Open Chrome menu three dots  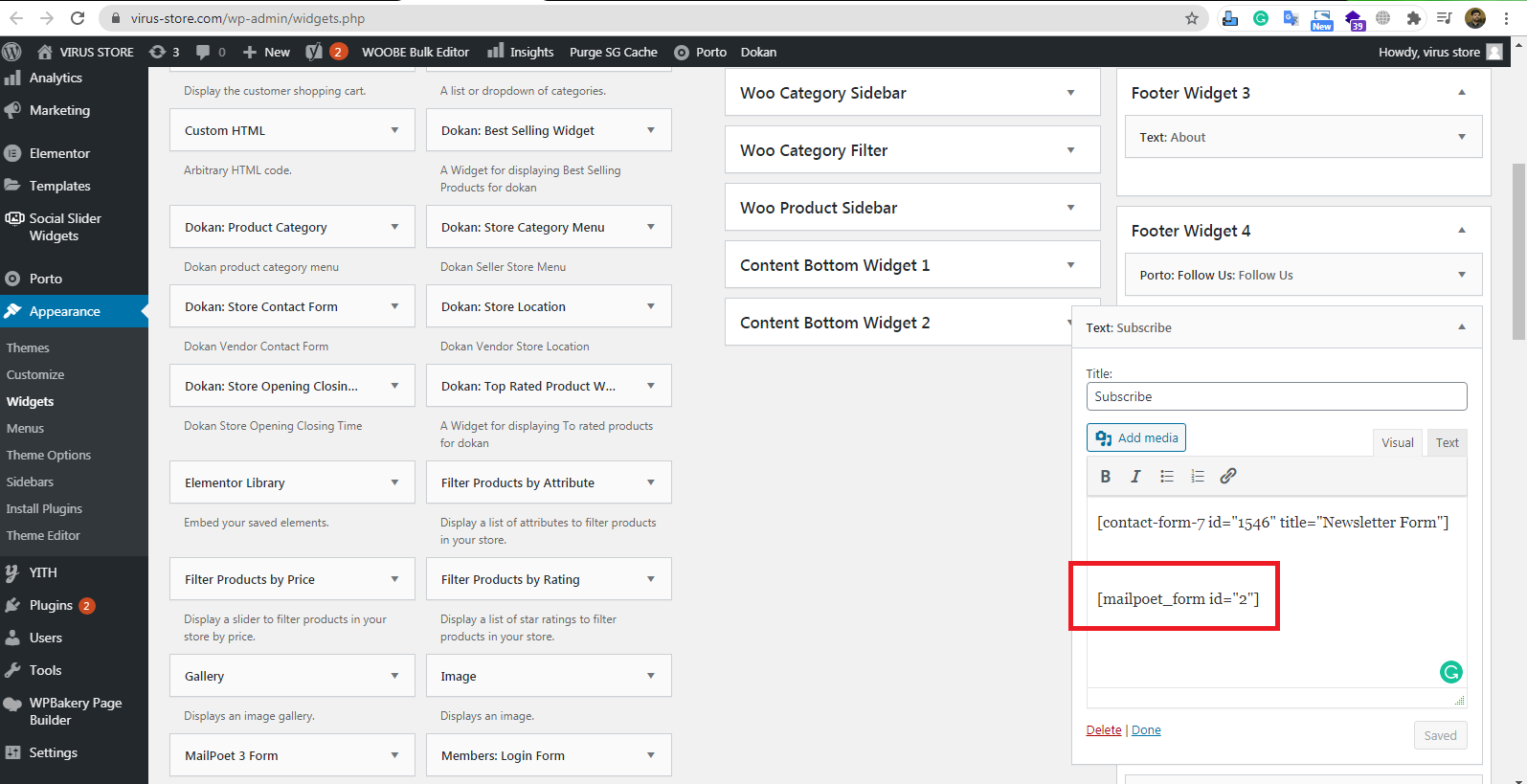1507,18
